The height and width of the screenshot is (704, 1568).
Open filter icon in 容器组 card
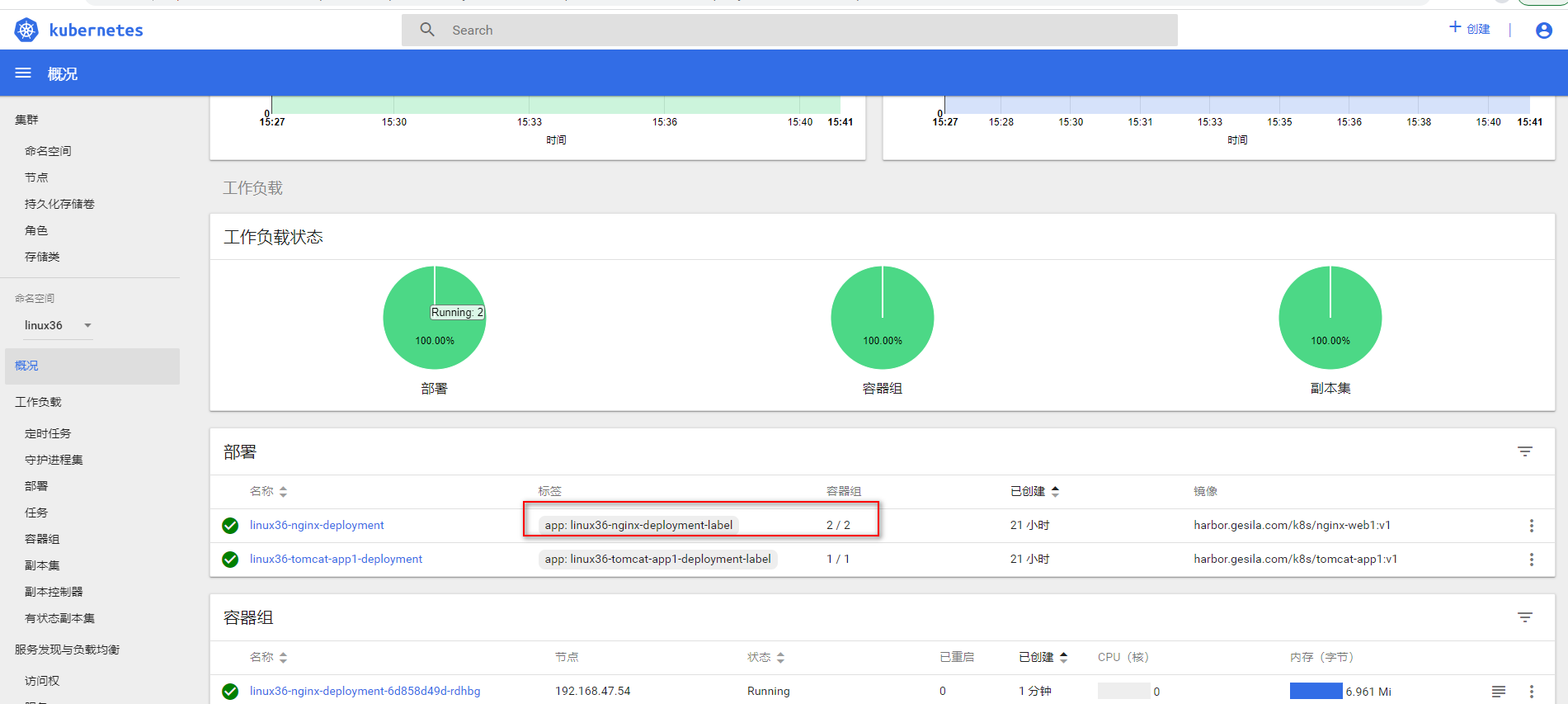[x=1525, y=617]
